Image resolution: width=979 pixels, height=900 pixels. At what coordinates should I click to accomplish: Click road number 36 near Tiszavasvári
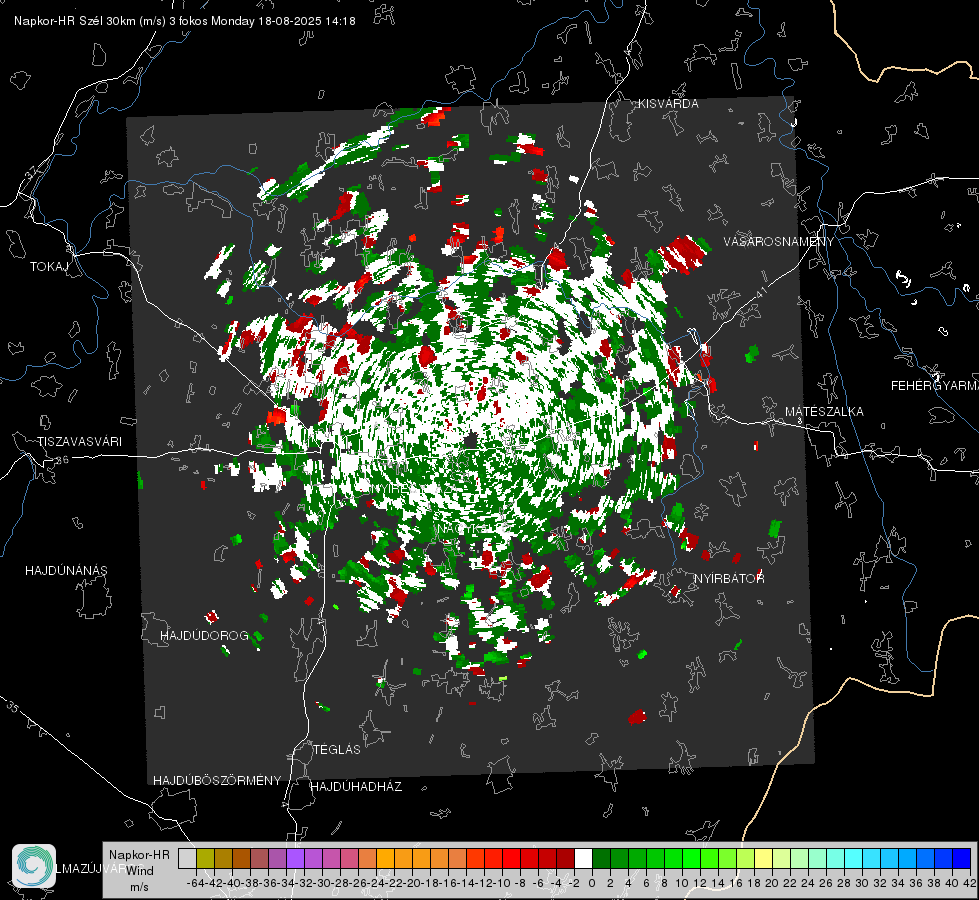pyautogui.click(x=62, y=460)
